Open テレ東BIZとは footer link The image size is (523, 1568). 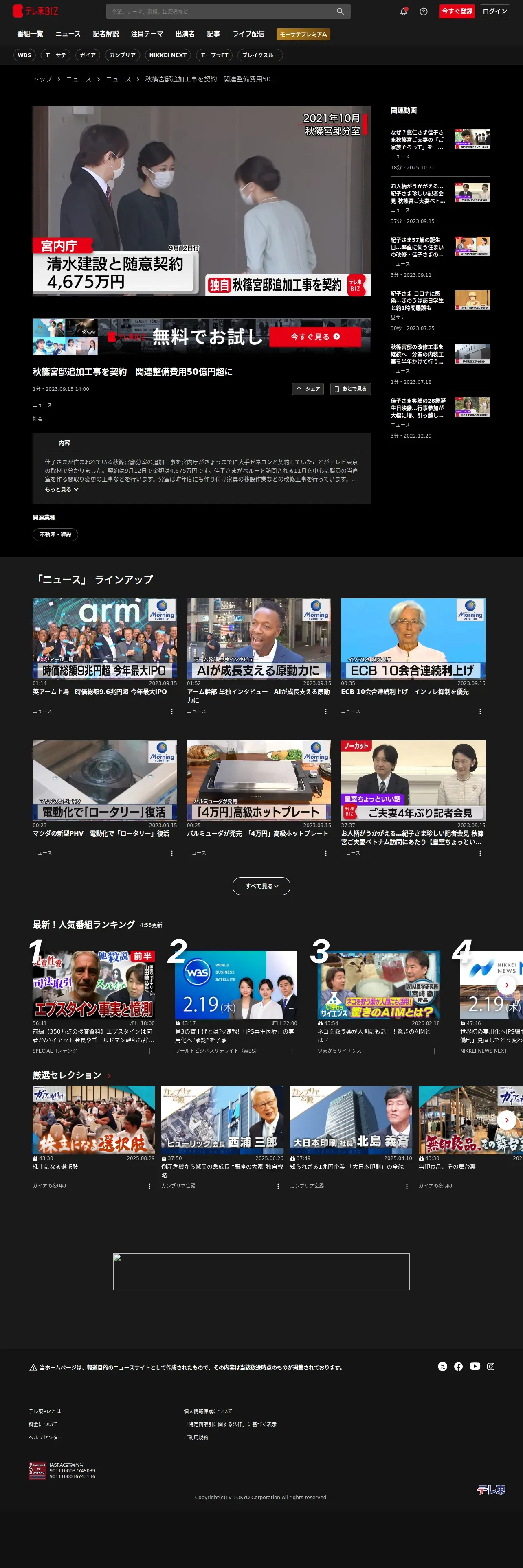[45, 1411]
